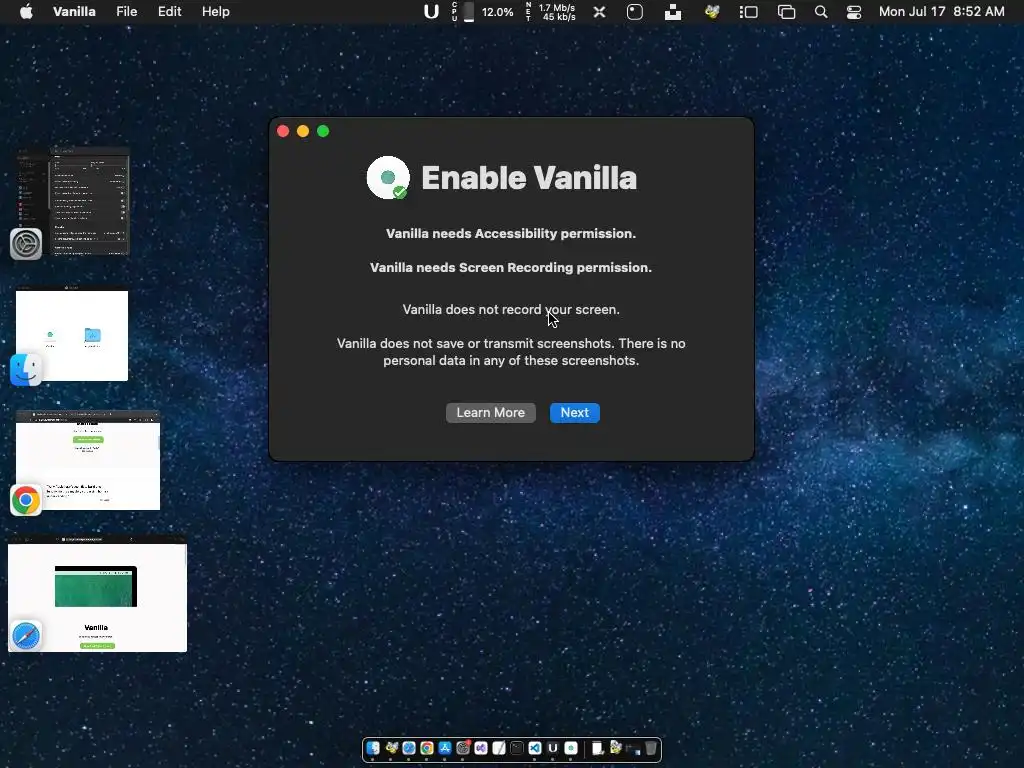Open the File menu
The height and width of the screenshot is (768, 1024).
(x=127, y=12)
